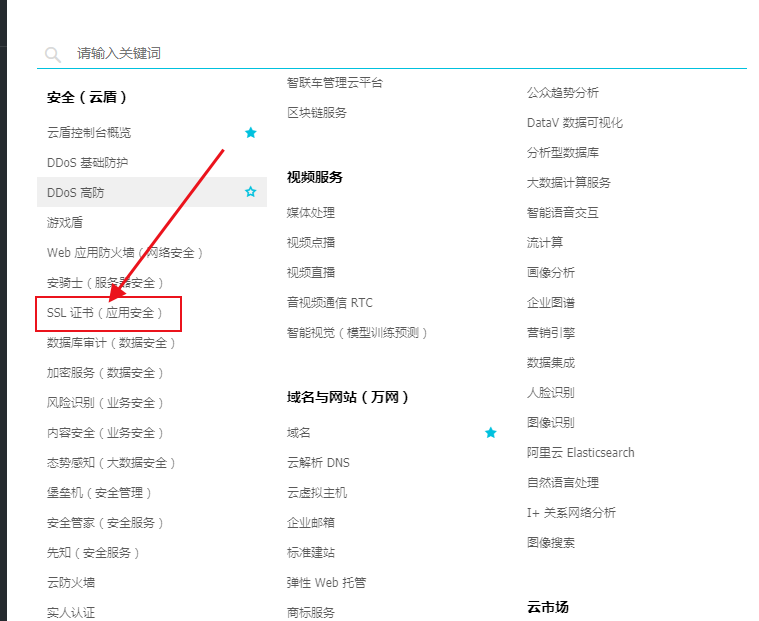Open 标准建站

tap(311, 553)
